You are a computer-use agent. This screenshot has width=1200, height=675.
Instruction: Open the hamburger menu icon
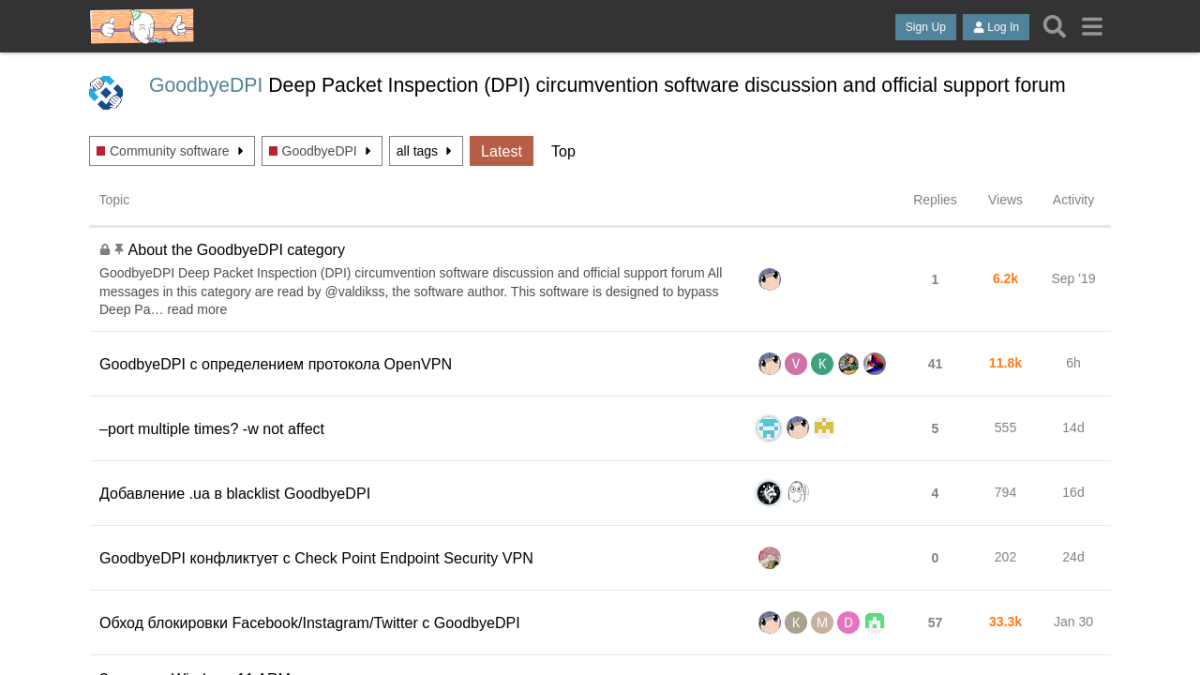[x=1092, y=27]
